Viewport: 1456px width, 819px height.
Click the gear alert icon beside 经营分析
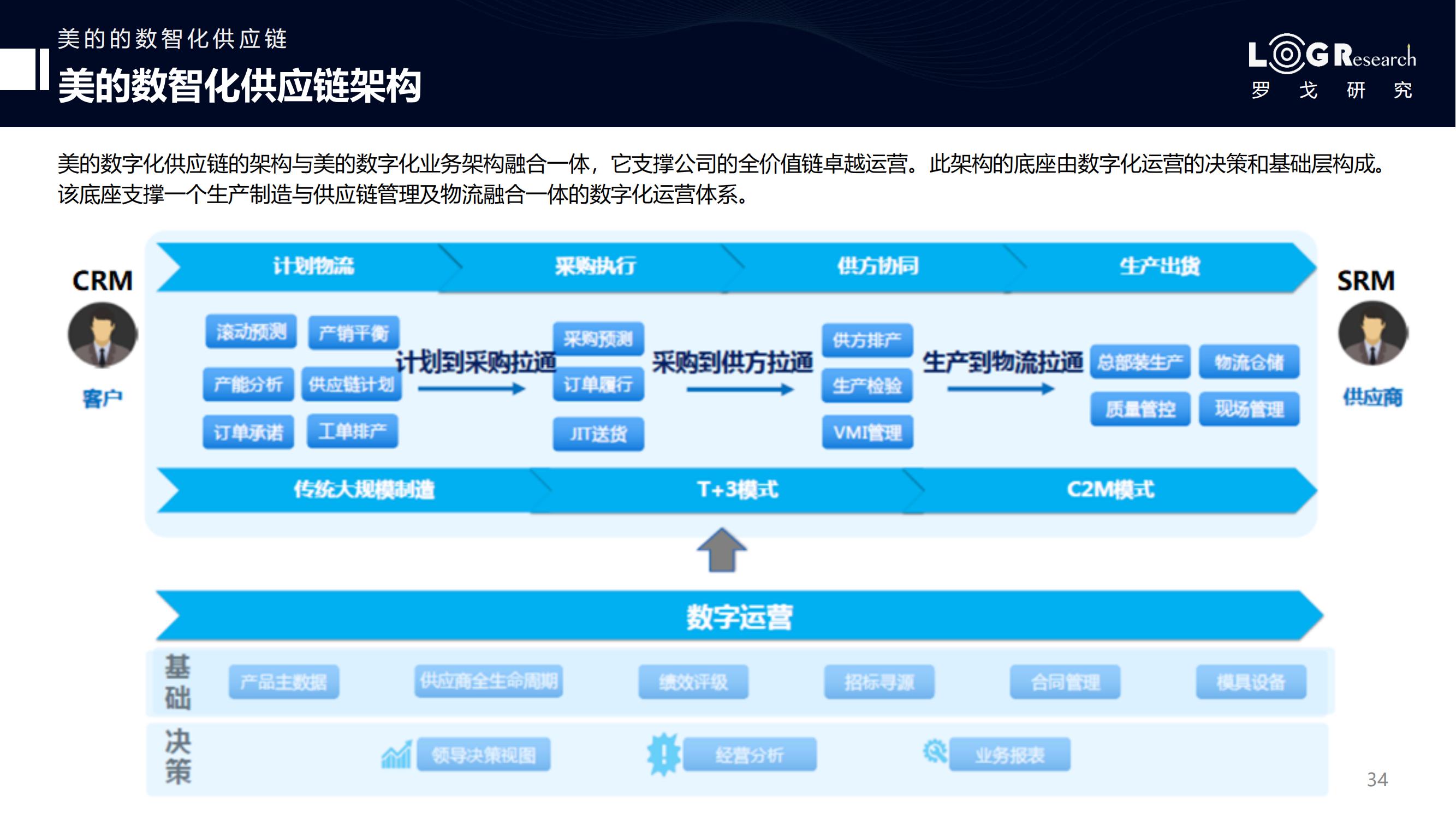[x=663, y=754]
